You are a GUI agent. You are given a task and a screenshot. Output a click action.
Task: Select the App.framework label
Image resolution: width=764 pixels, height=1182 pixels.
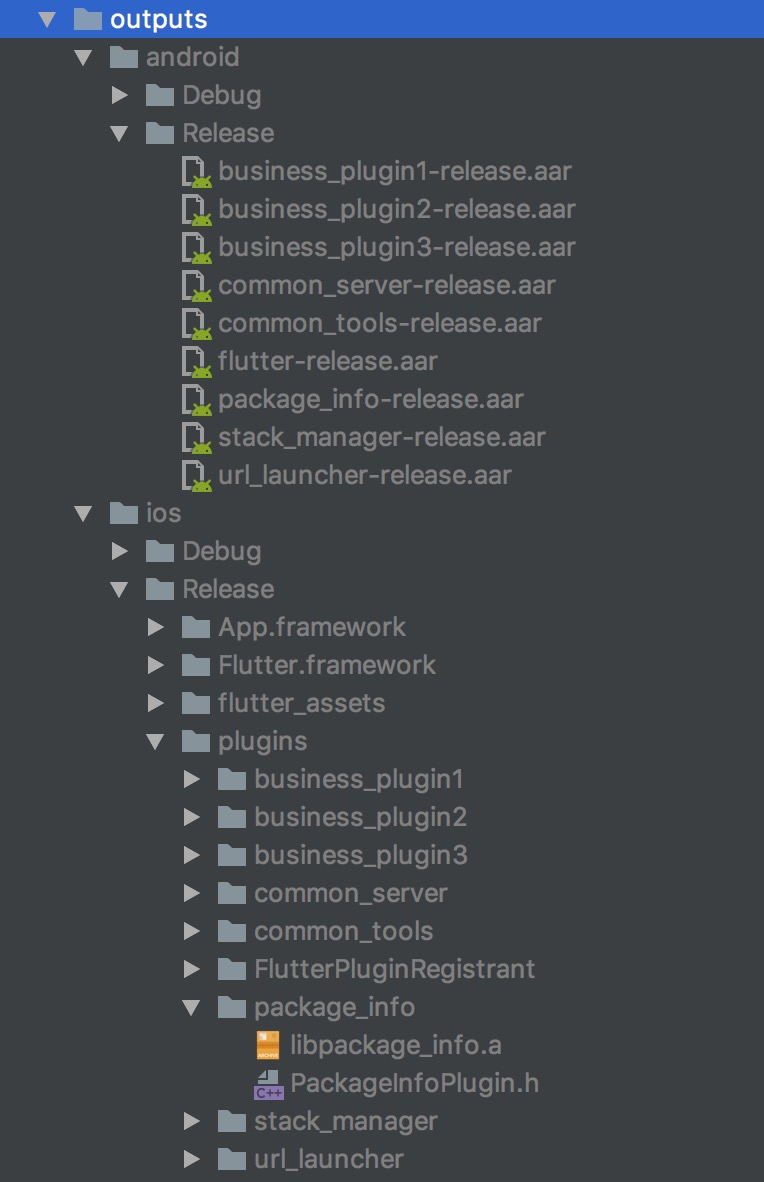tap(312, 627)
